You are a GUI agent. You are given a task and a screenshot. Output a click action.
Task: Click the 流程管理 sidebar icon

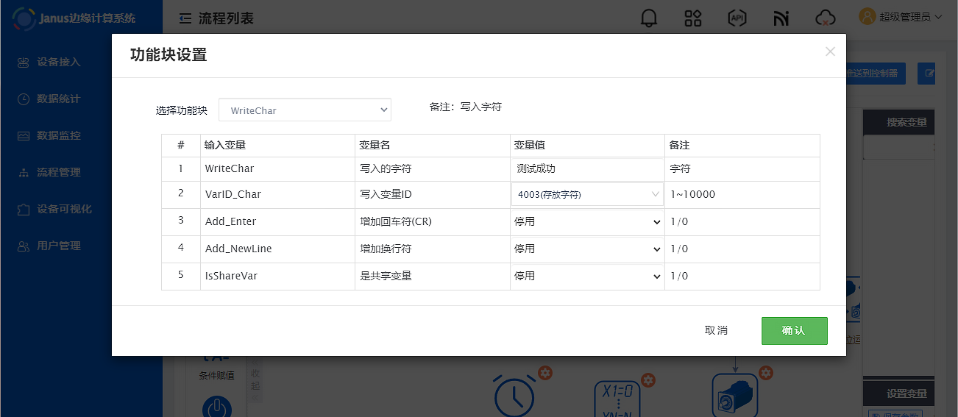(x=23, y=173)
